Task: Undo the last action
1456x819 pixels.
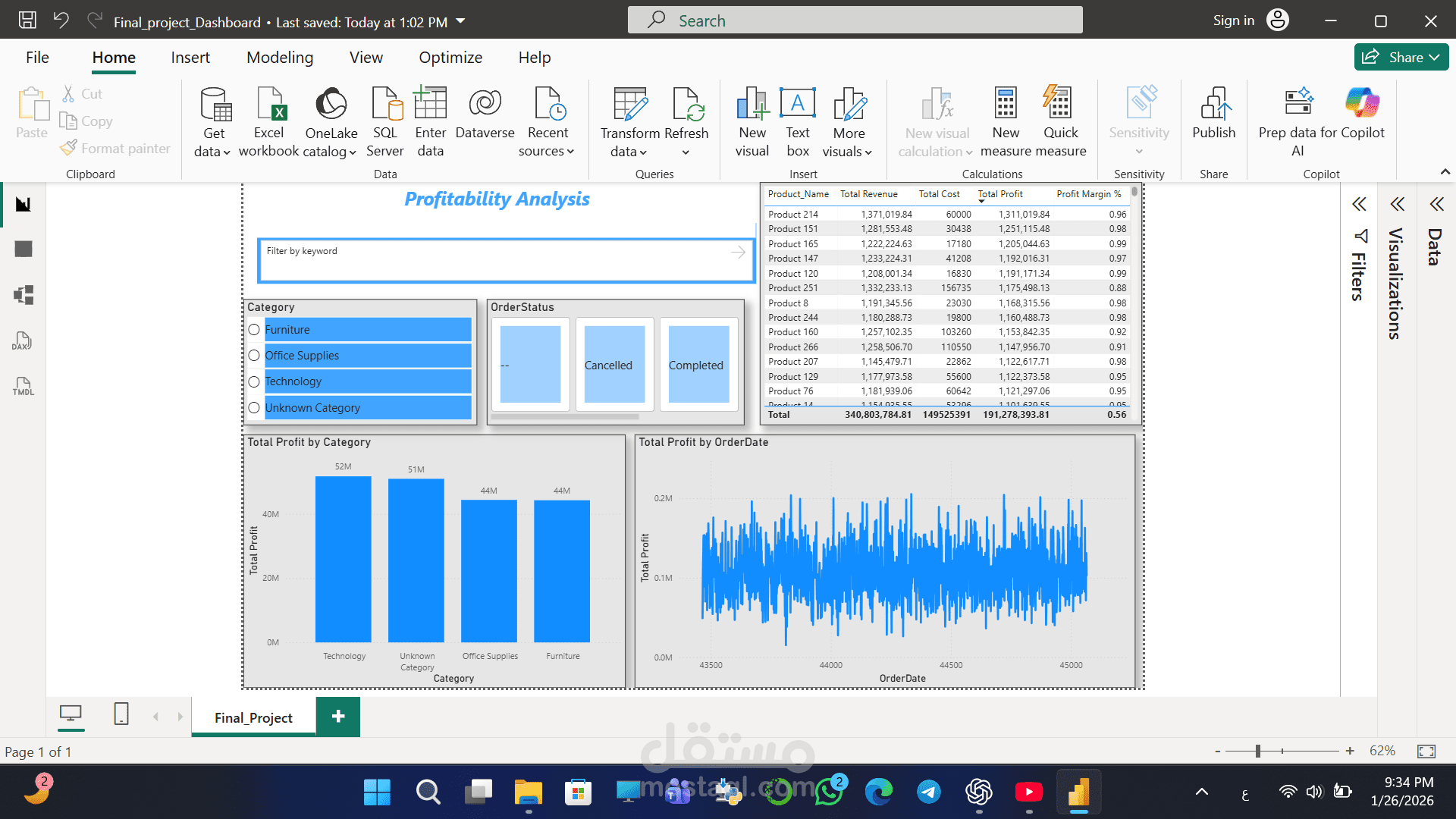Action: click(x=61, y=20)
